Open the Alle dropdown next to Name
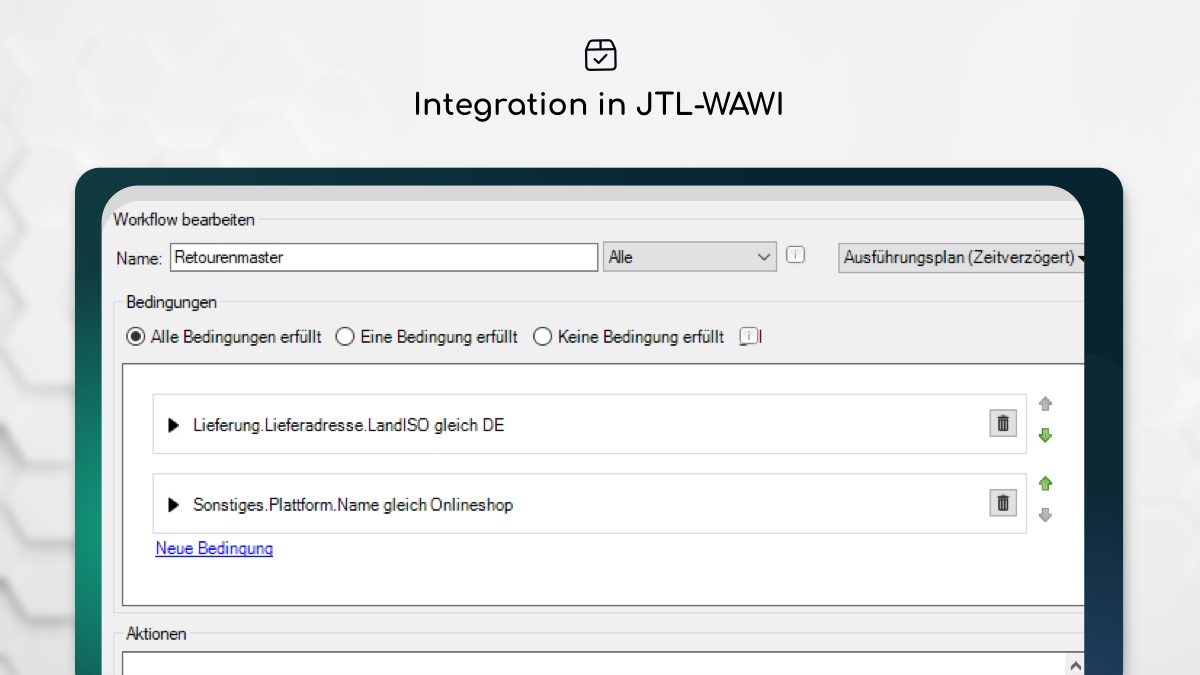1200x675 pixels. pos(690,257)
